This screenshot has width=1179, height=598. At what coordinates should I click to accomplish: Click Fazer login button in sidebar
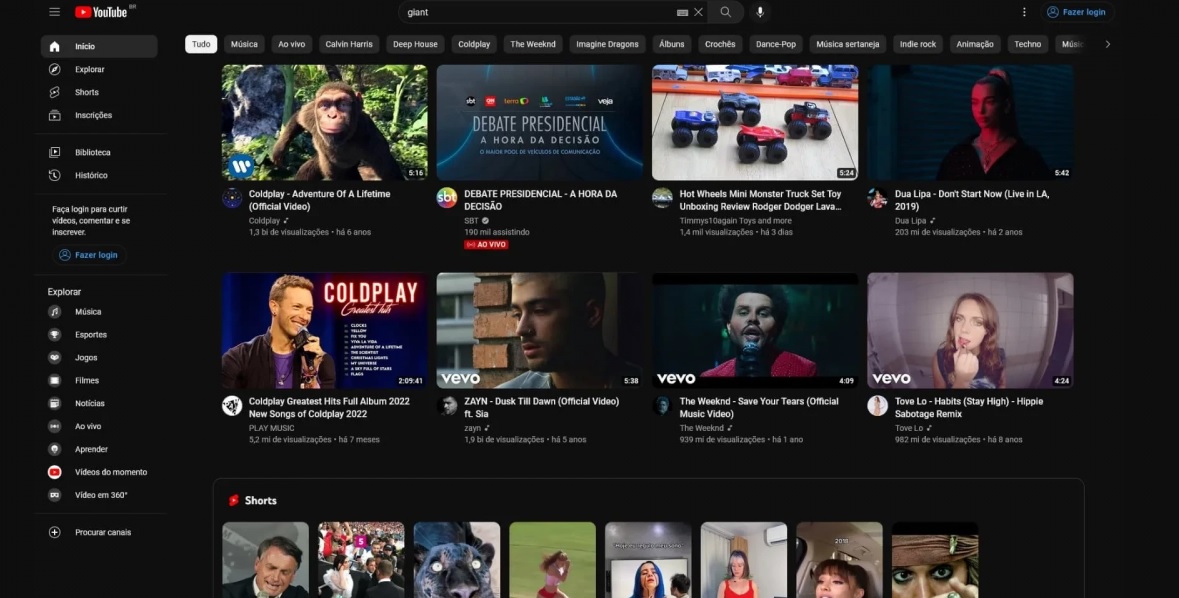[89, 255]
